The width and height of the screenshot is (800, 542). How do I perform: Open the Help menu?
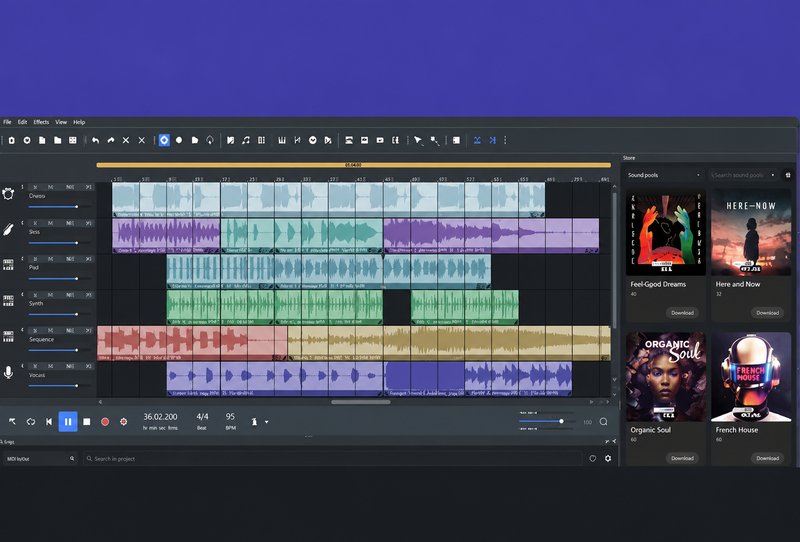click(79, 122)
